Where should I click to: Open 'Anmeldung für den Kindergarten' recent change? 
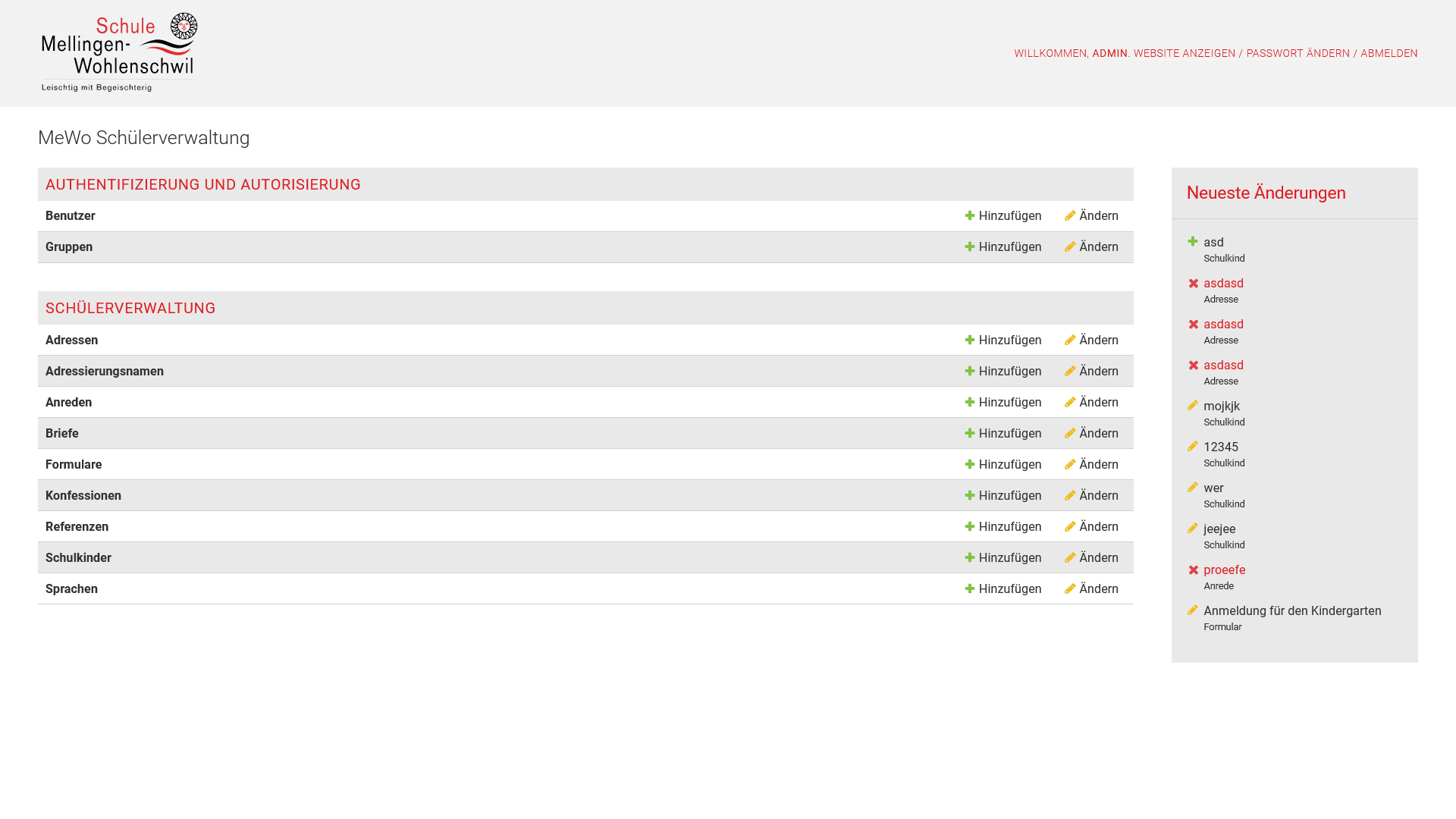click(x=1292, y=611)
